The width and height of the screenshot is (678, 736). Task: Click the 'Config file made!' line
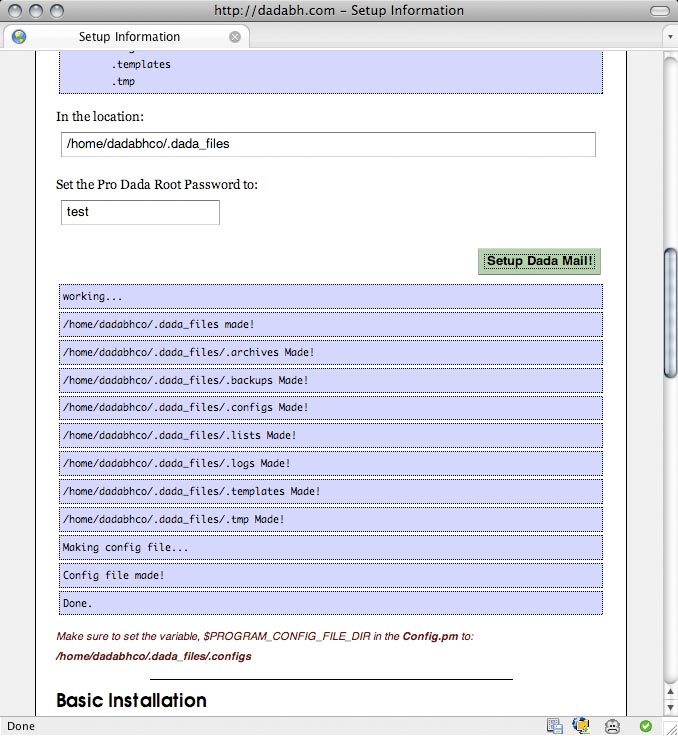tap(331, 575)
